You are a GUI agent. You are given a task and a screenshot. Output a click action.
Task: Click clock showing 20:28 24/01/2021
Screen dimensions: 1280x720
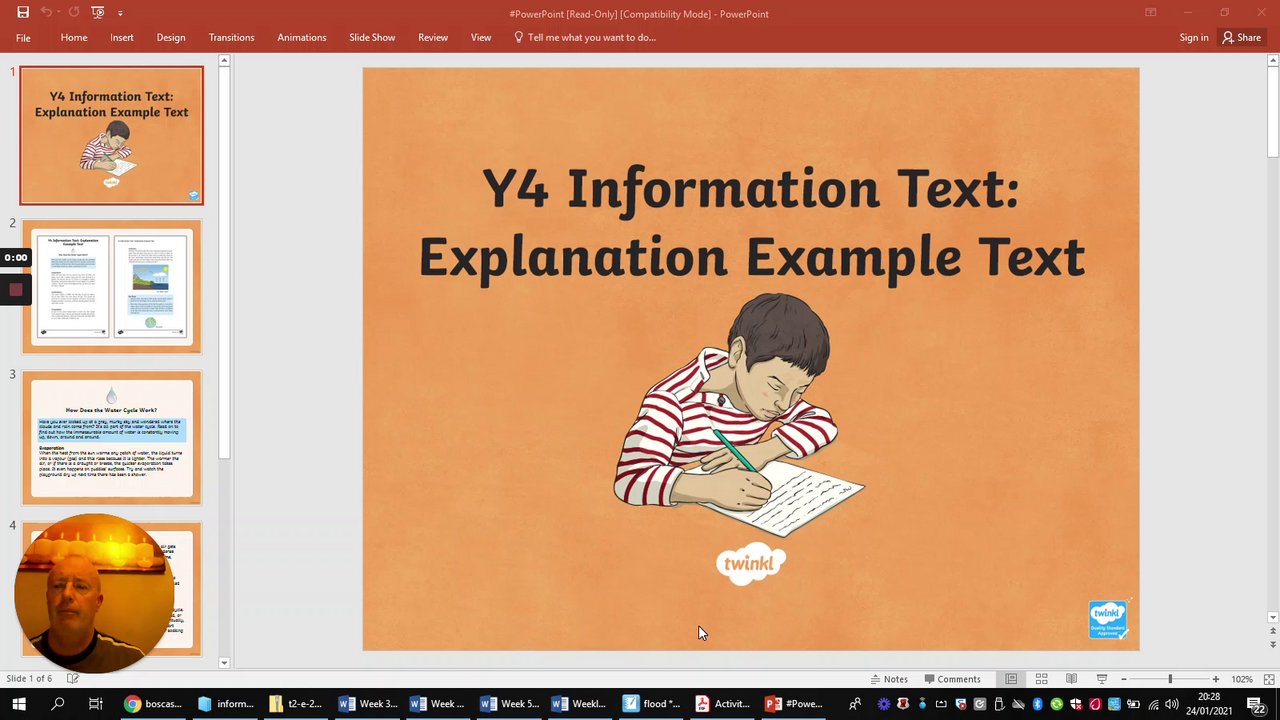[x=1210, y=704]
